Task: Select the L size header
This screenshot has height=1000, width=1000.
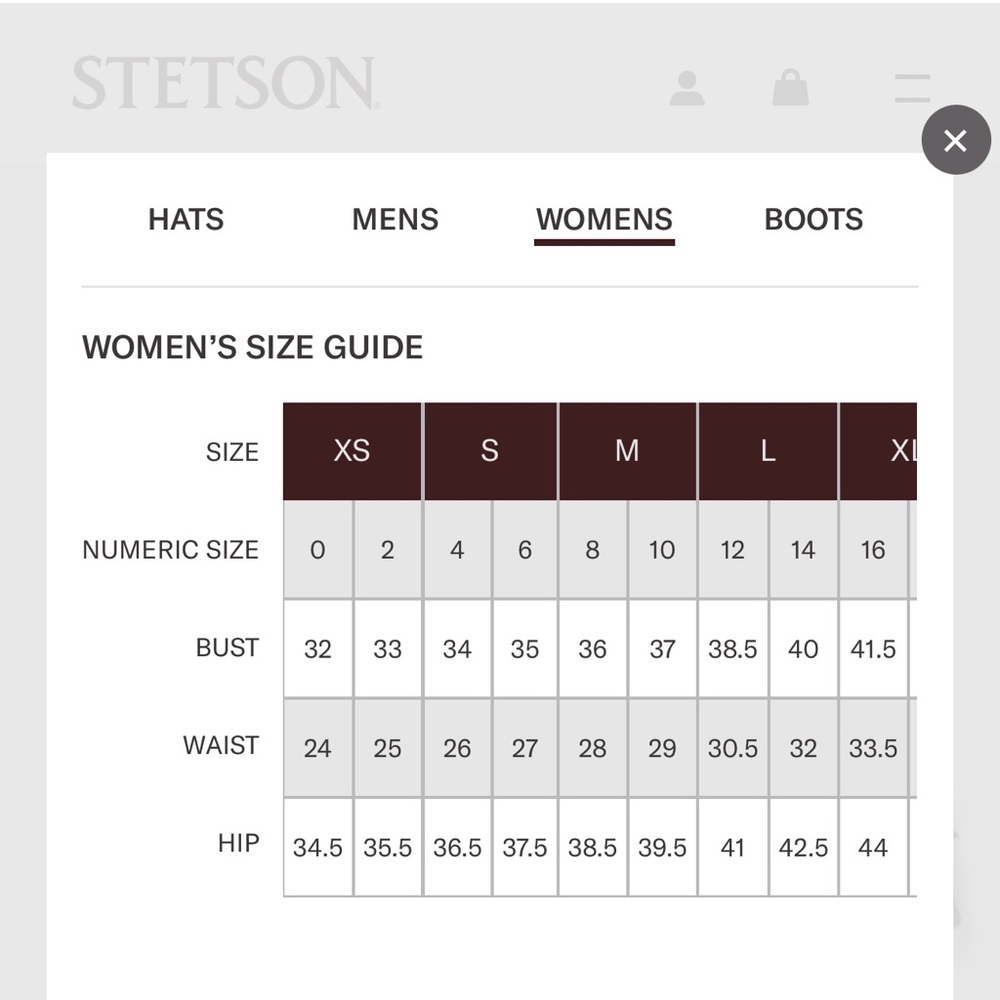Action: tap(768, 451)
